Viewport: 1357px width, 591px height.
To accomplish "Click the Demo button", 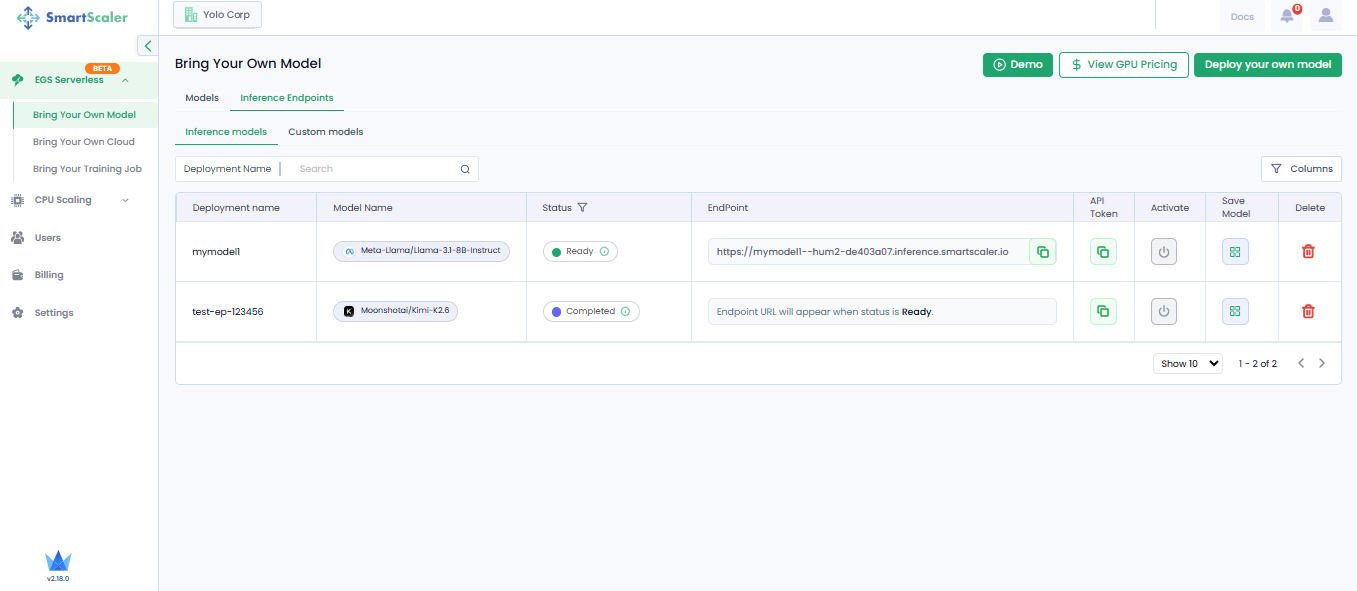I will (x=1018, y=64).
